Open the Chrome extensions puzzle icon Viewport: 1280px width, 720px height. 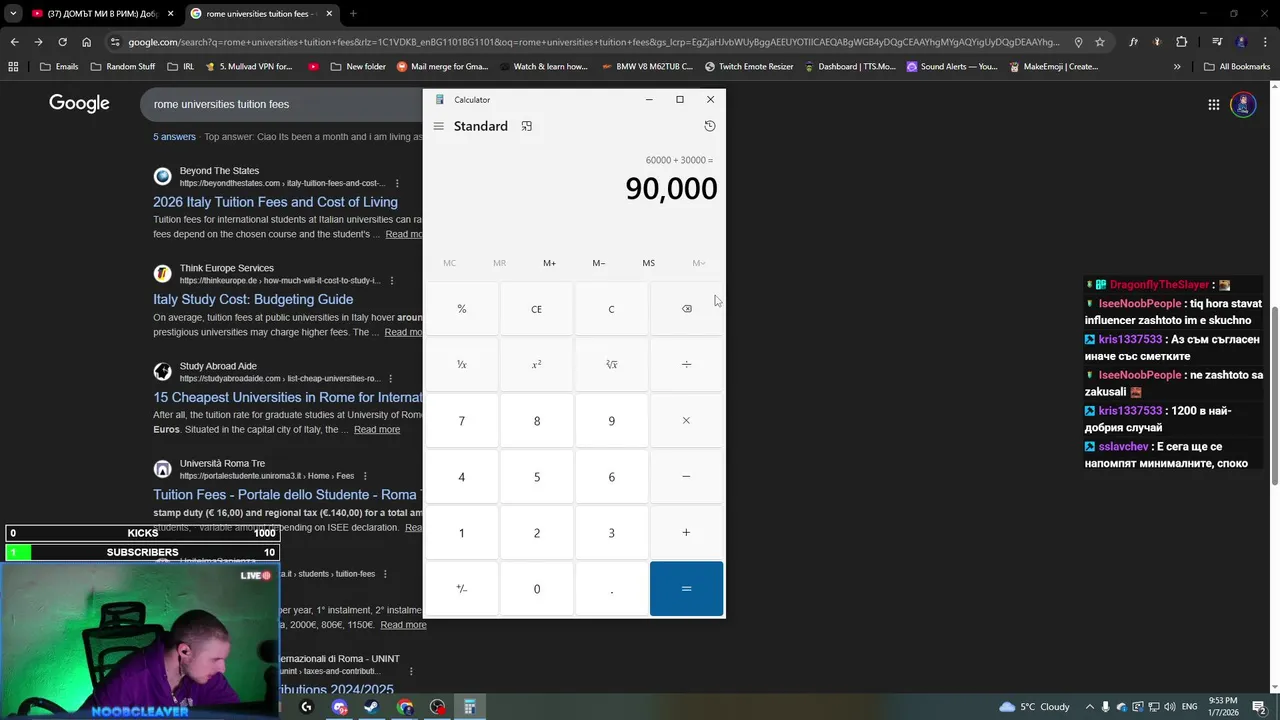[1181, 42]
